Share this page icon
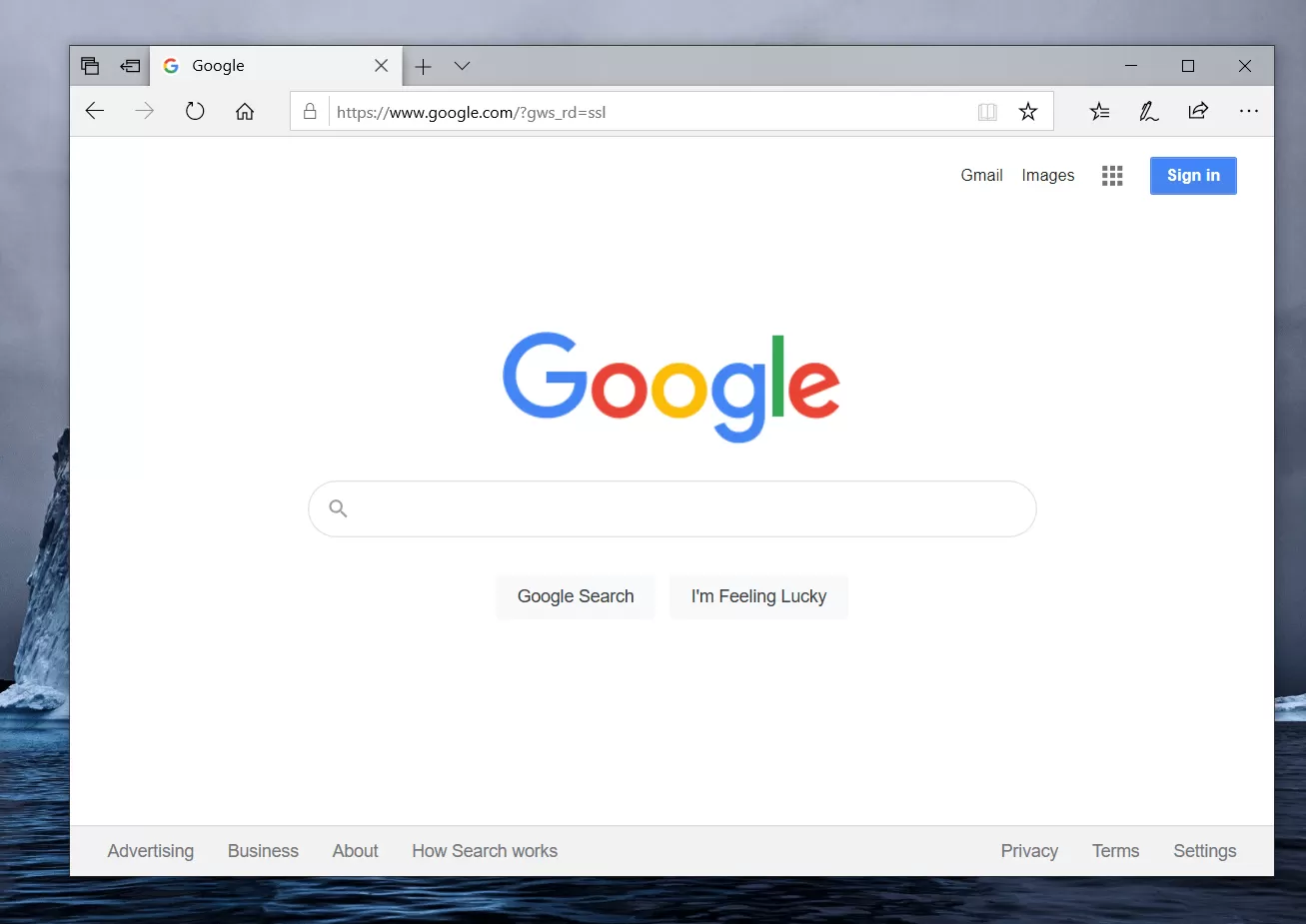The width and height of the screenshot is (1306, 924). pyautogui.click(x=1198, y=111)
